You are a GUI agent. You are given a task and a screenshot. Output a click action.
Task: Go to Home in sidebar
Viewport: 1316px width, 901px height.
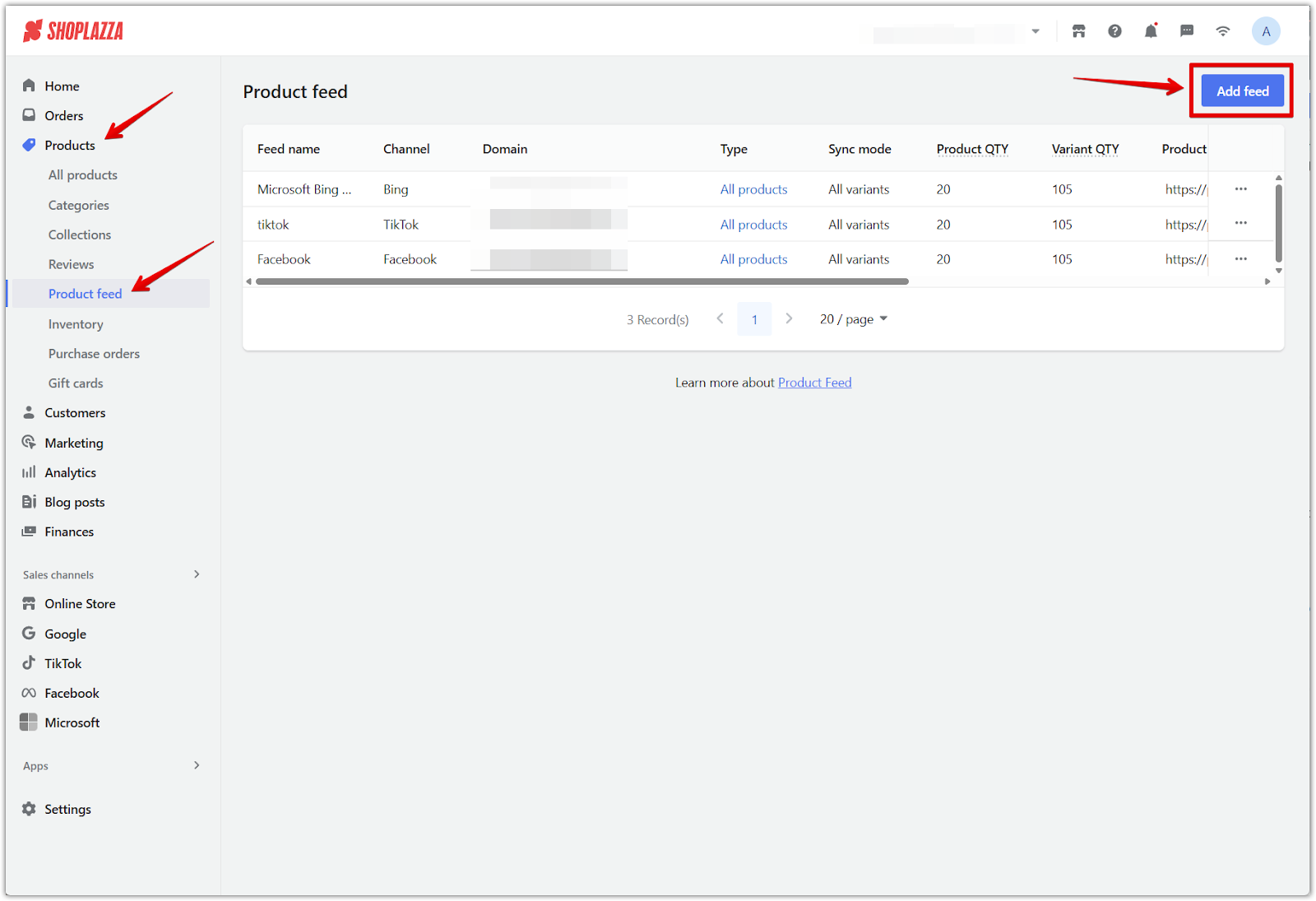(x=62, y=86)
